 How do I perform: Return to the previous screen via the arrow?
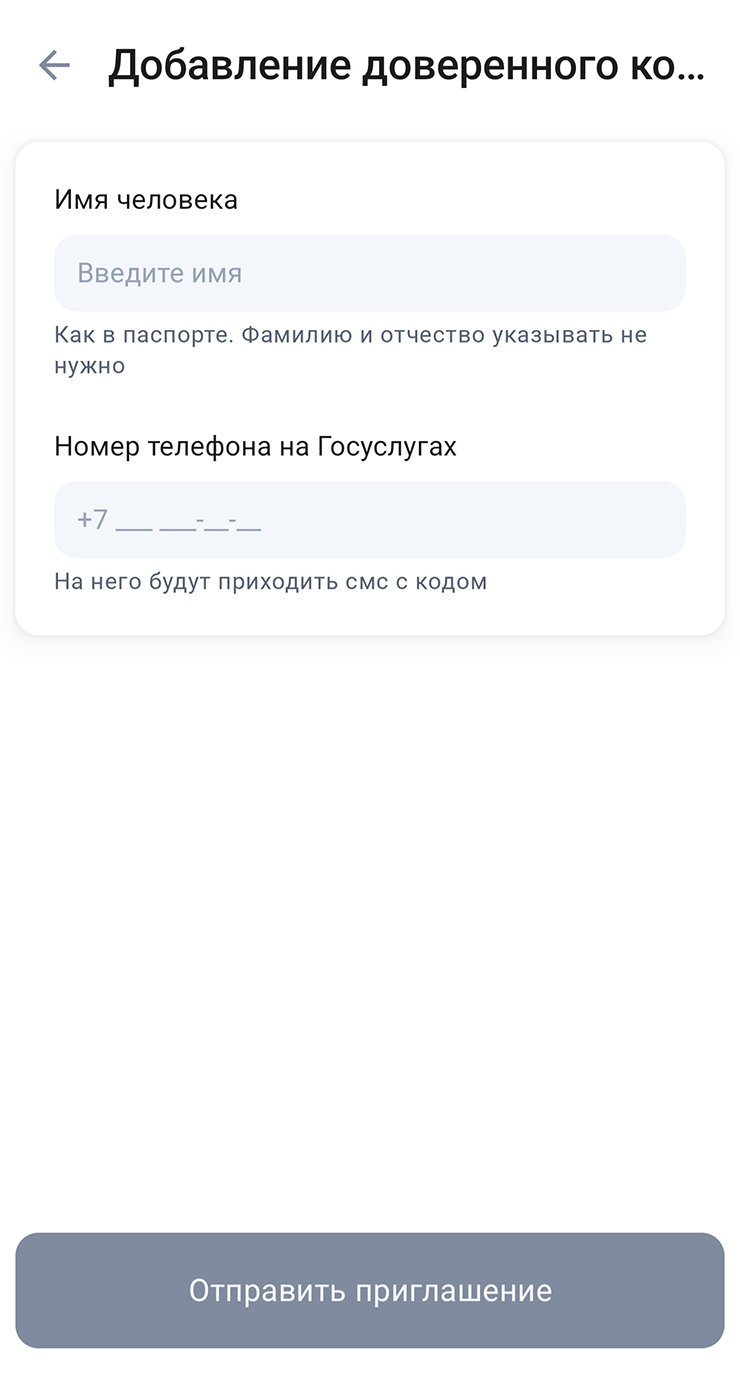[54, 66]
